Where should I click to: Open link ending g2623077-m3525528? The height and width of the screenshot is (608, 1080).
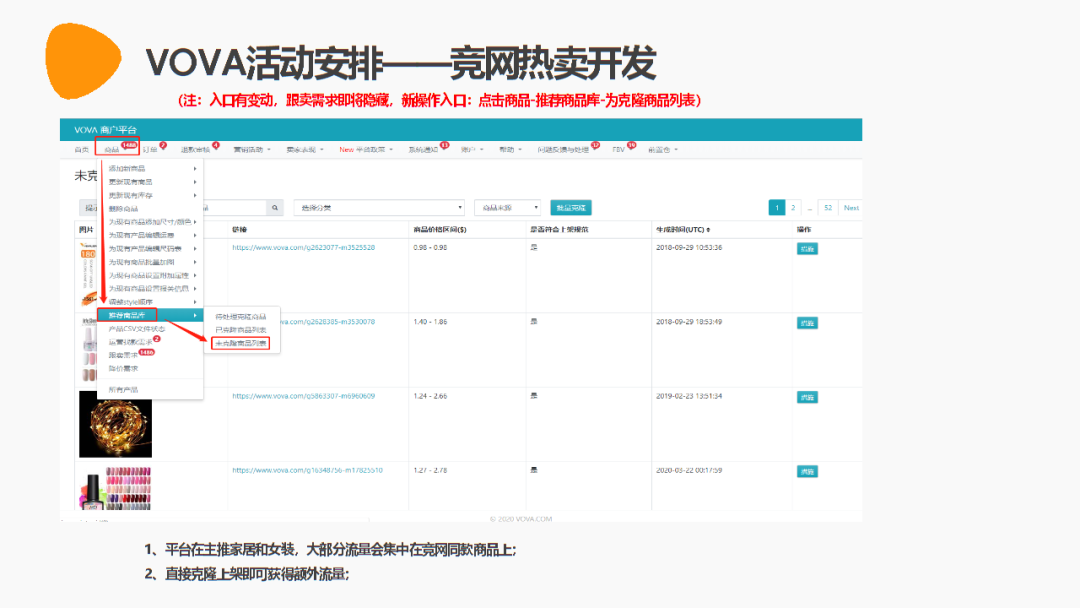[304, 247]
